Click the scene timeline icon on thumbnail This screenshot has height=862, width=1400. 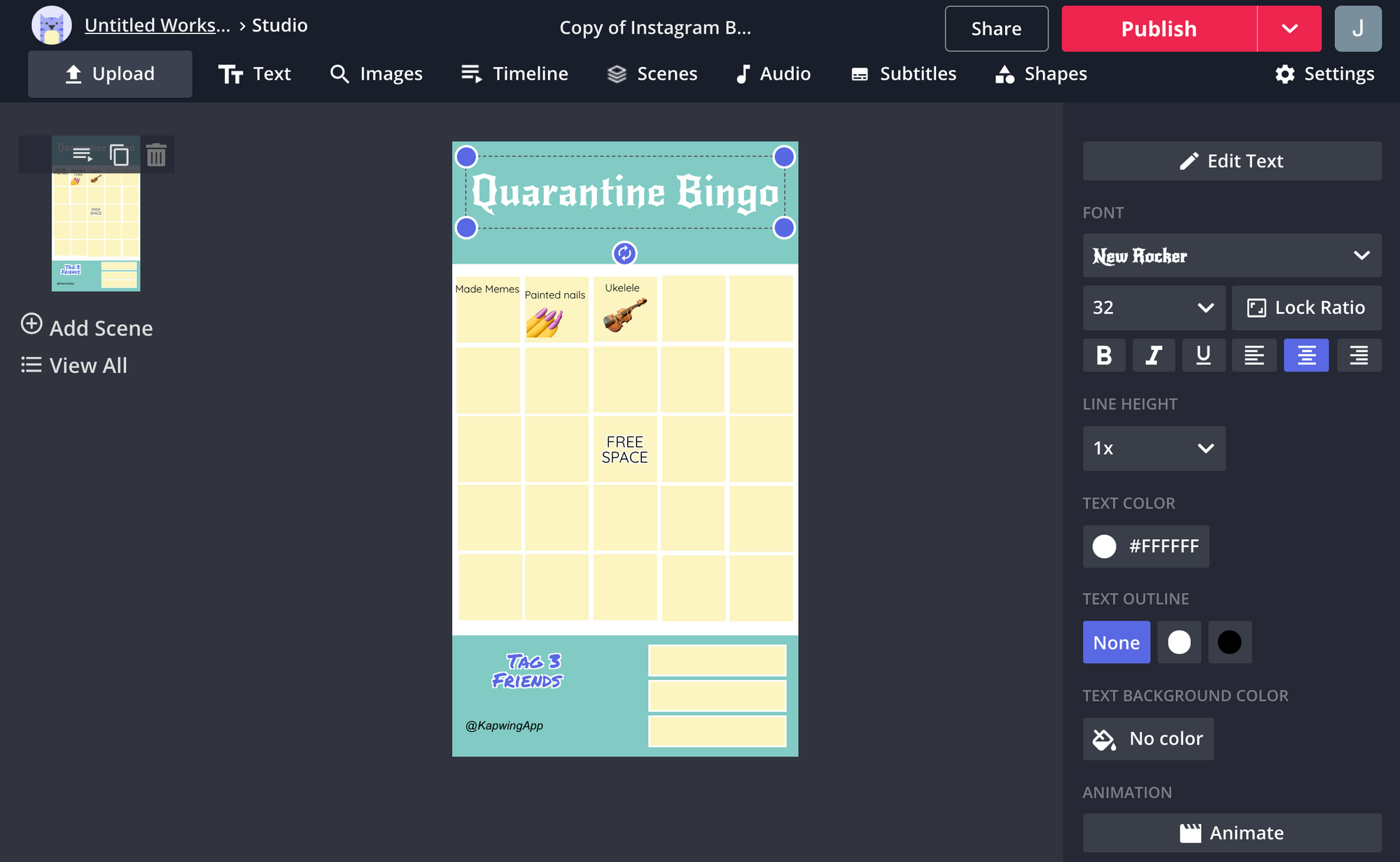(x=82, y=155)
